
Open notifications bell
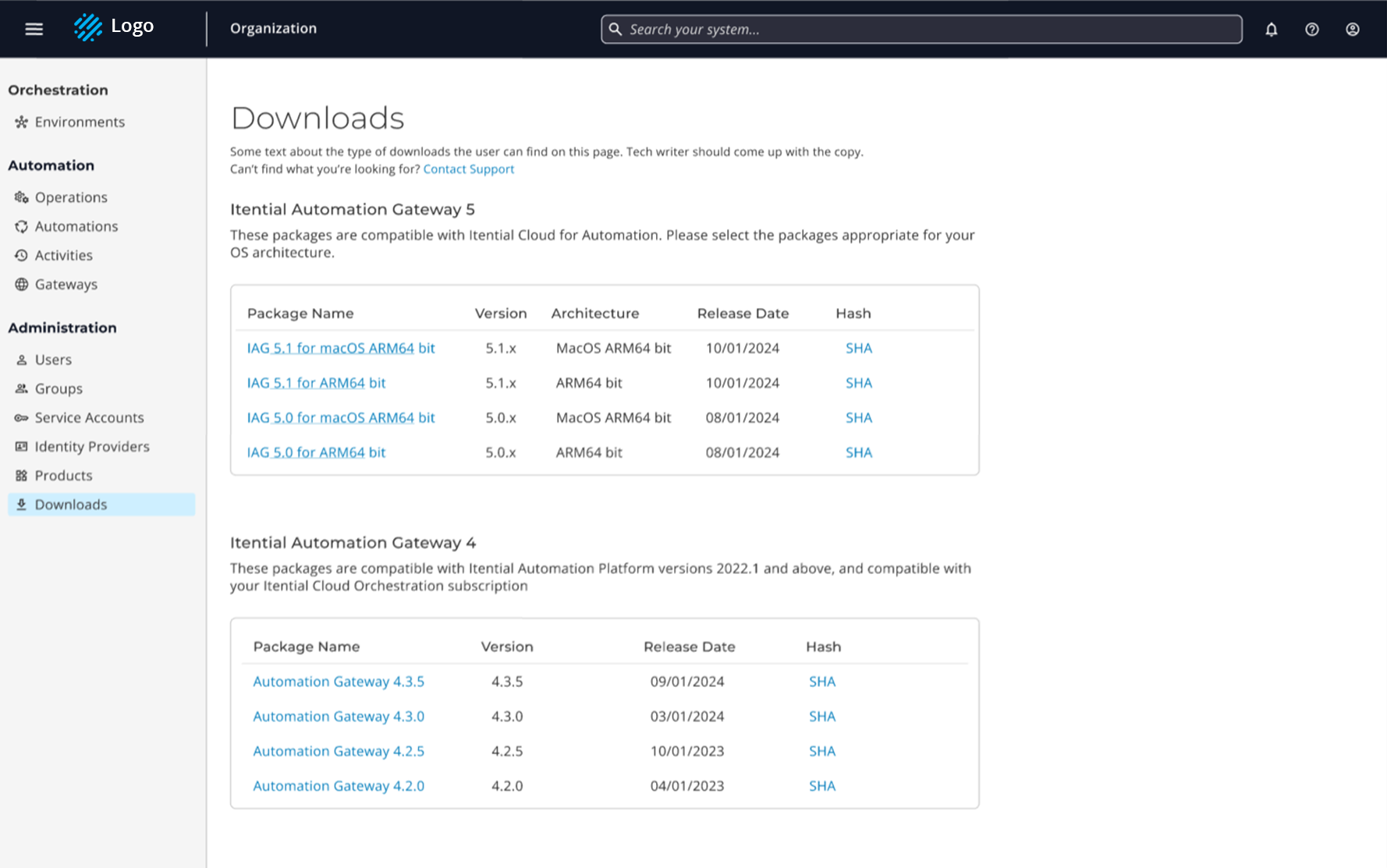1272,30
